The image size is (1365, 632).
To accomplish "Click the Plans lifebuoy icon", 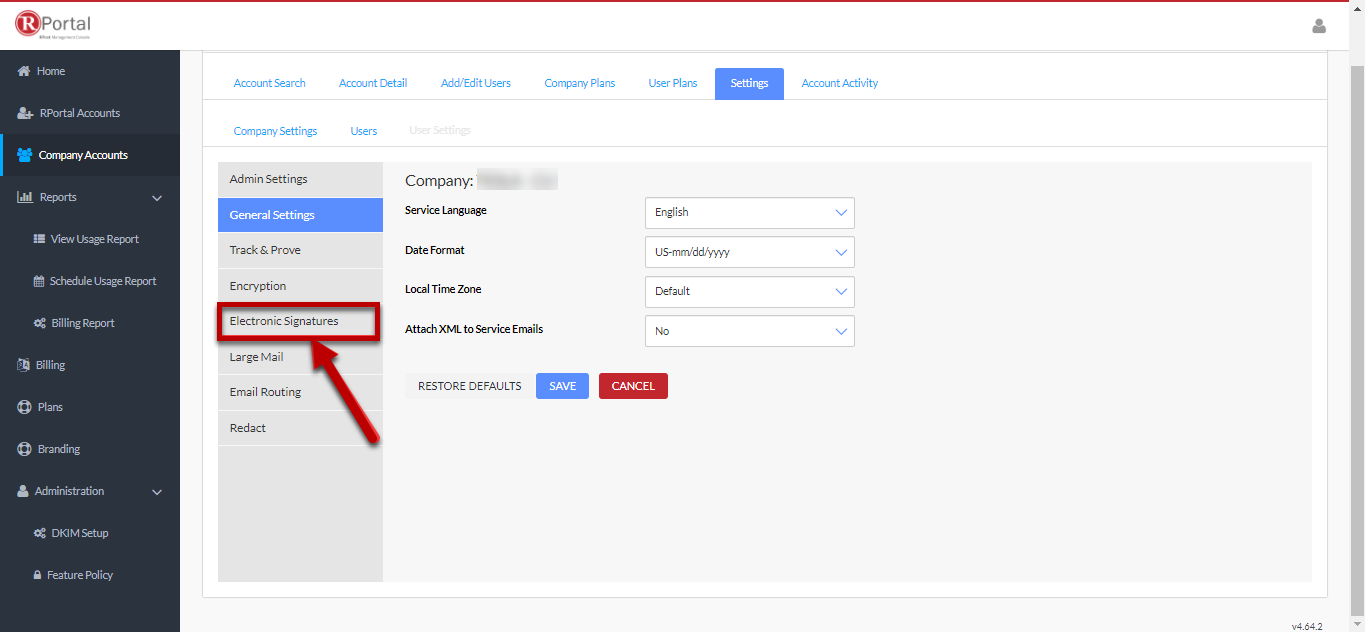I will point(25,407).
